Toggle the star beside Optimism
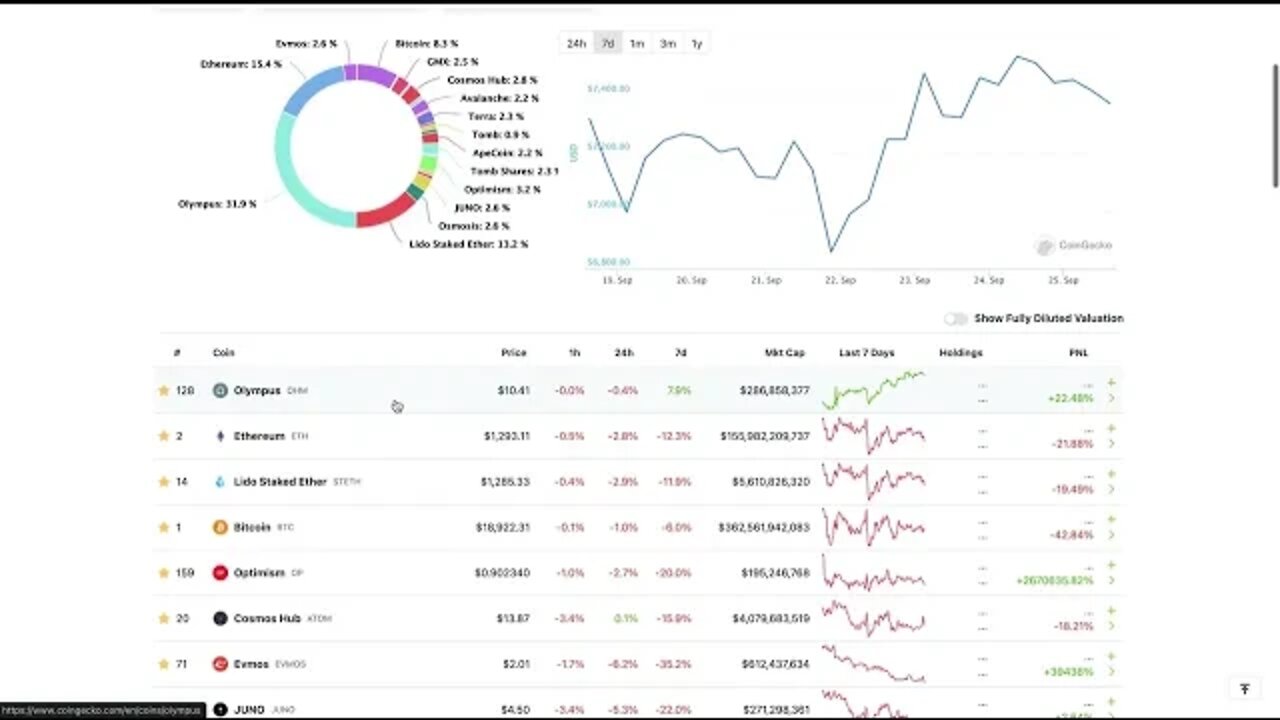The image size is (1280, 720). tap(164, 573)
